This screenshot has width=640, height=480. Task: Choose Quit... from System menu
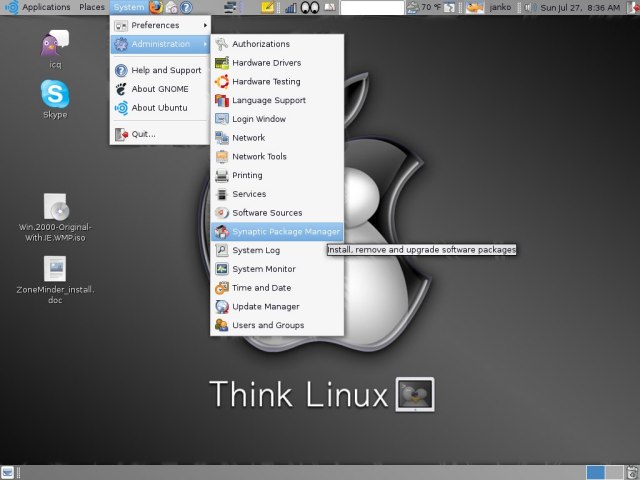tap(160, 134)
